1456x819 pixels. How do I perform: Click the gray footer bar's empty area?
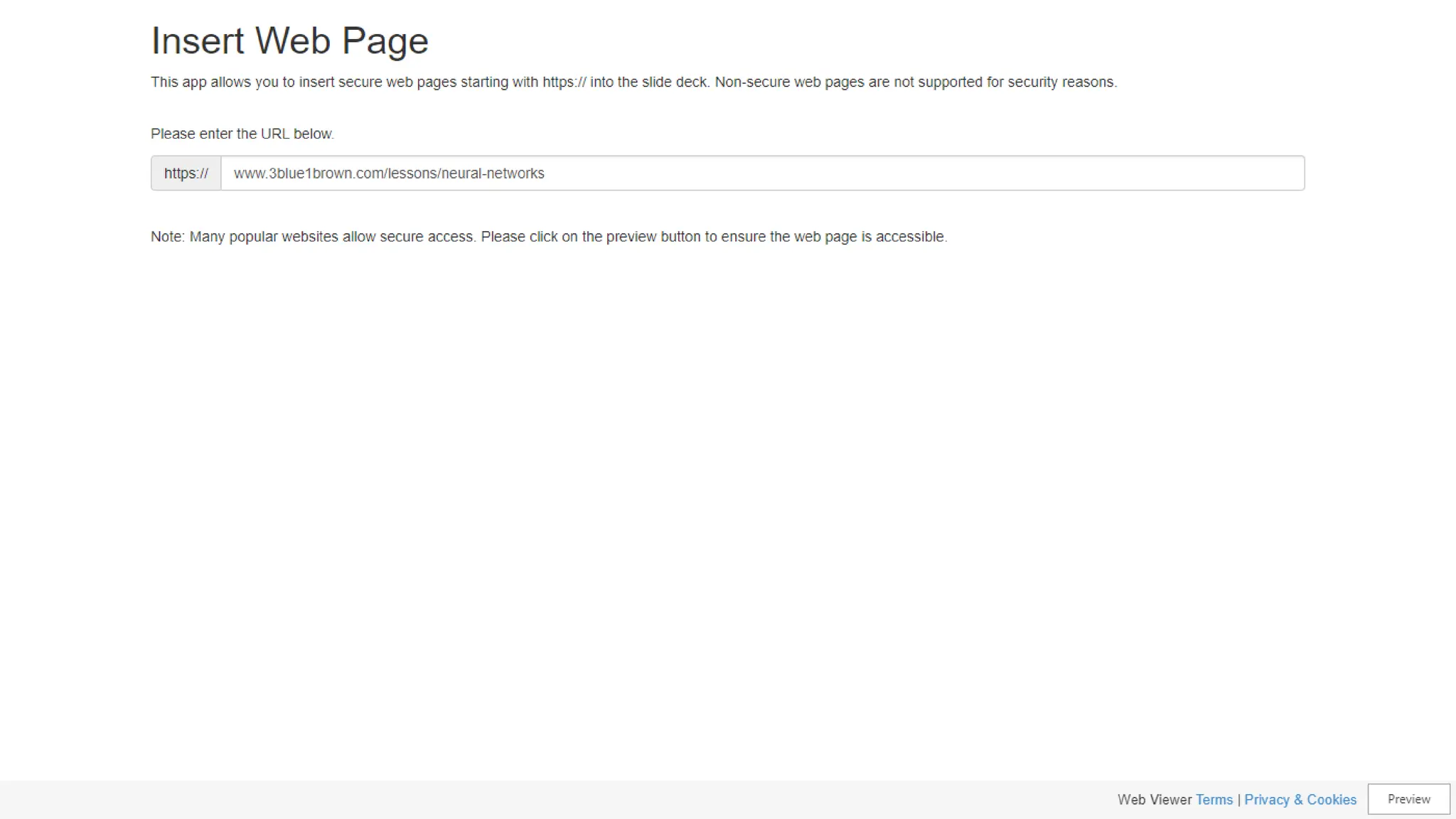498,800
